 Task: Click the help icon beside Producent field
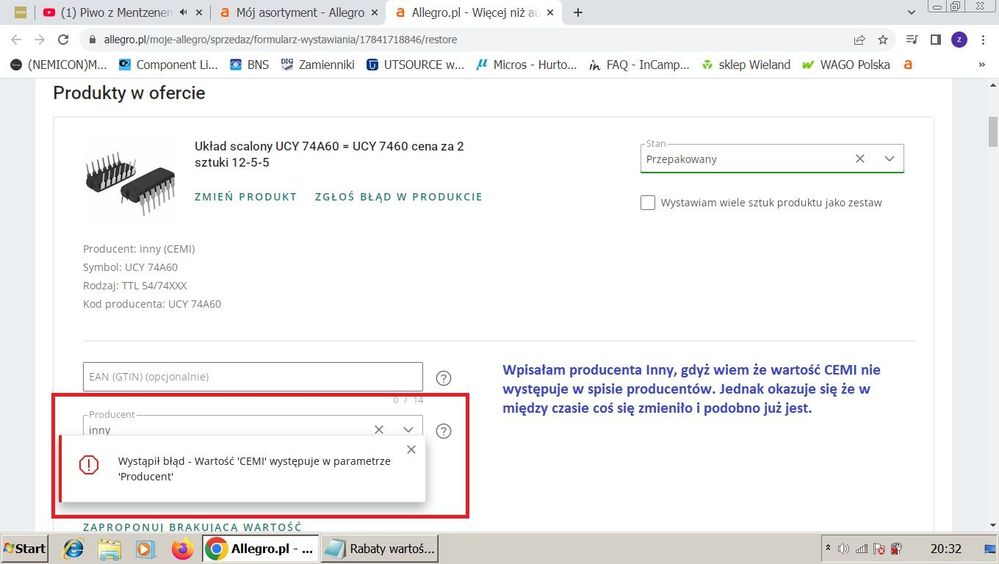[x=444, y=431]
